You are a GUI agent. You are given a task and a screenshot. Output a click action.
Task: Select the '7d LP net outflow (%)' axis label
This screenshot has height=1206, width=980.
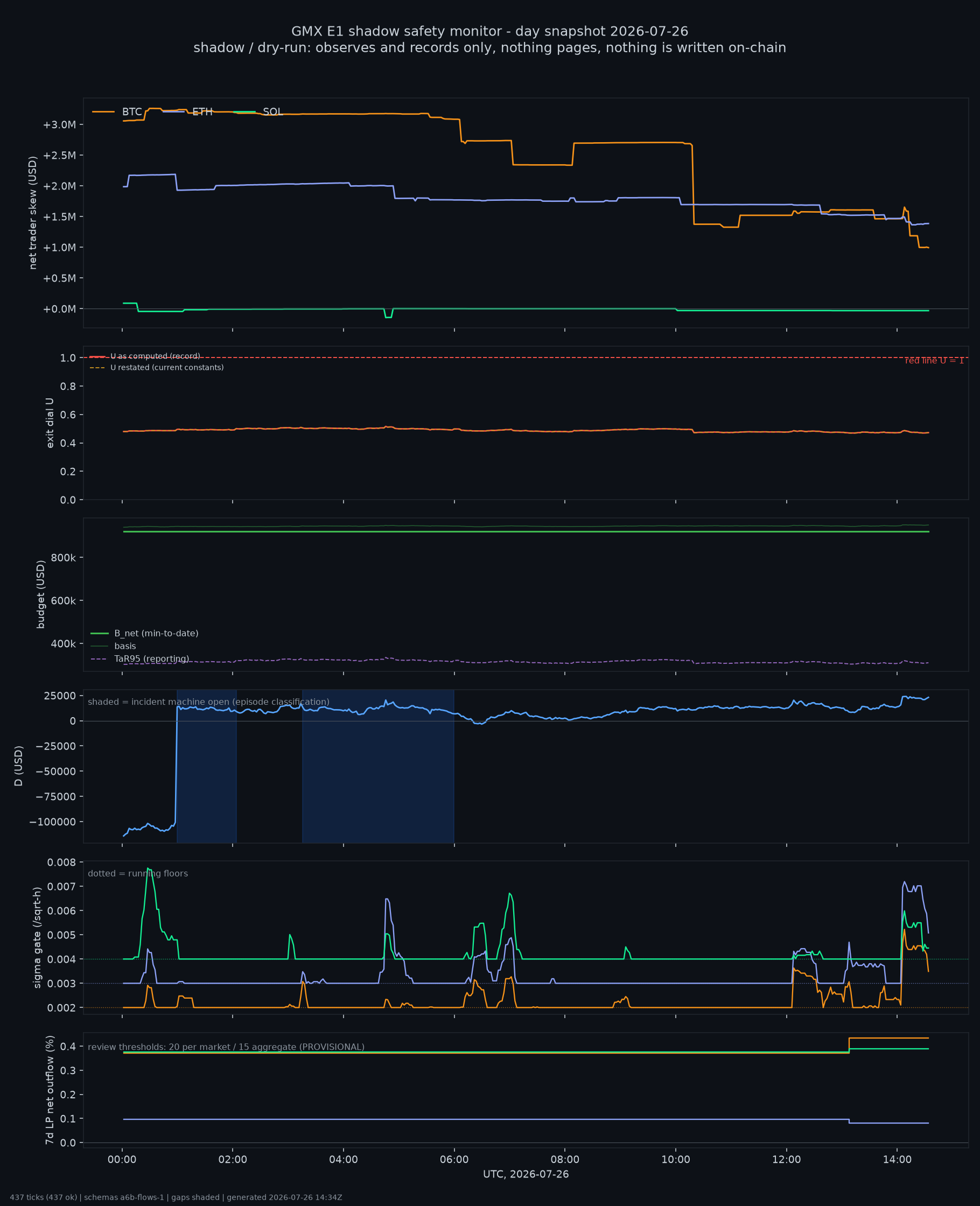50,1090
